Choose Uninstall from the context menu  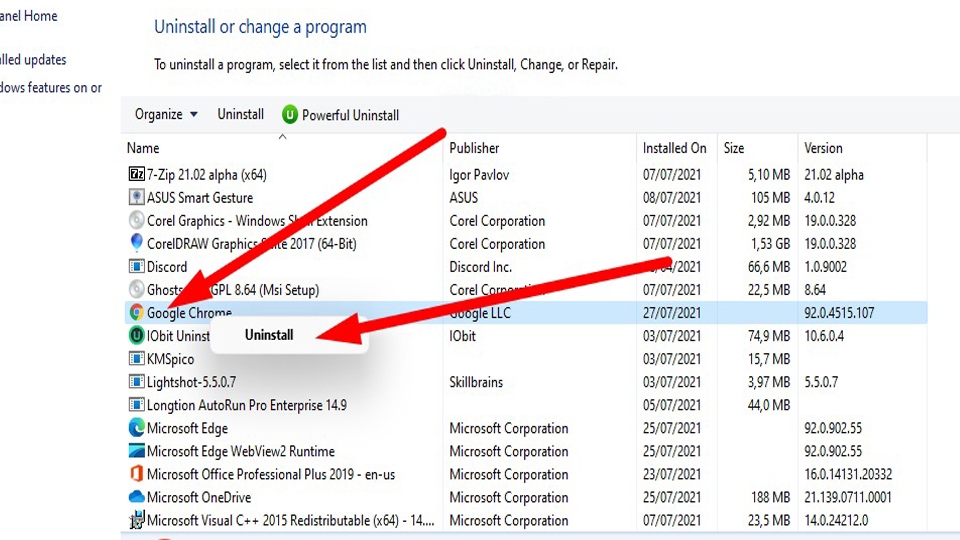(x=269, y=335)
